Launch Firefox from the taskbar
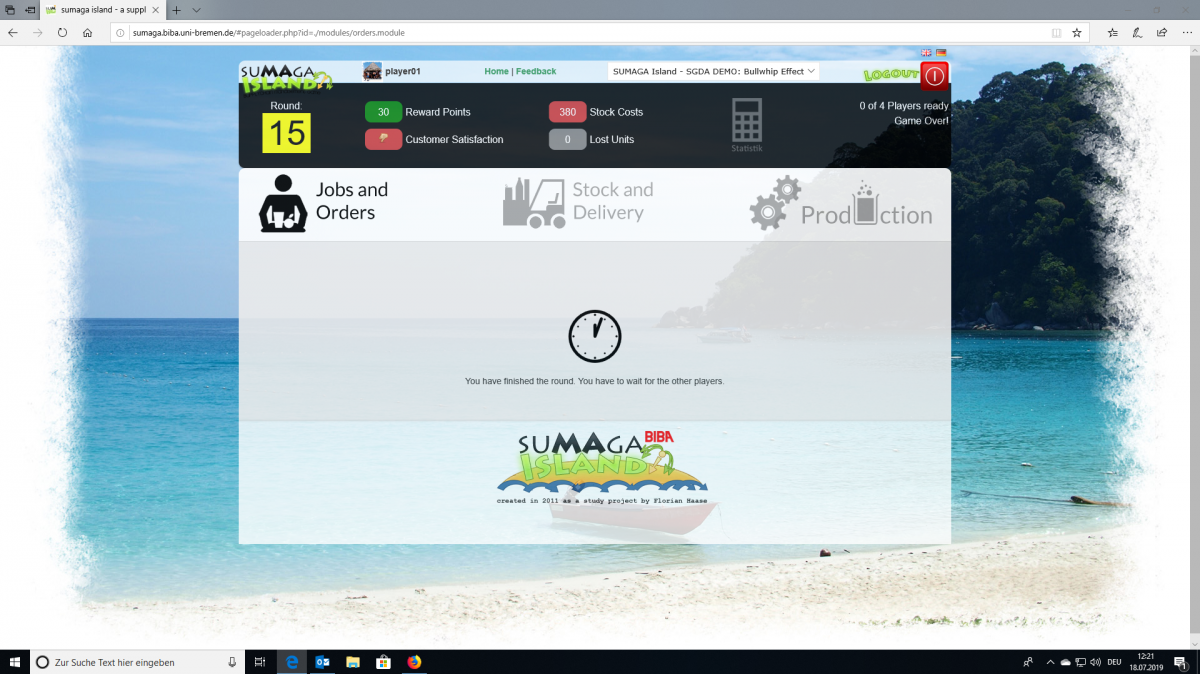 click(x=414, y=661)
